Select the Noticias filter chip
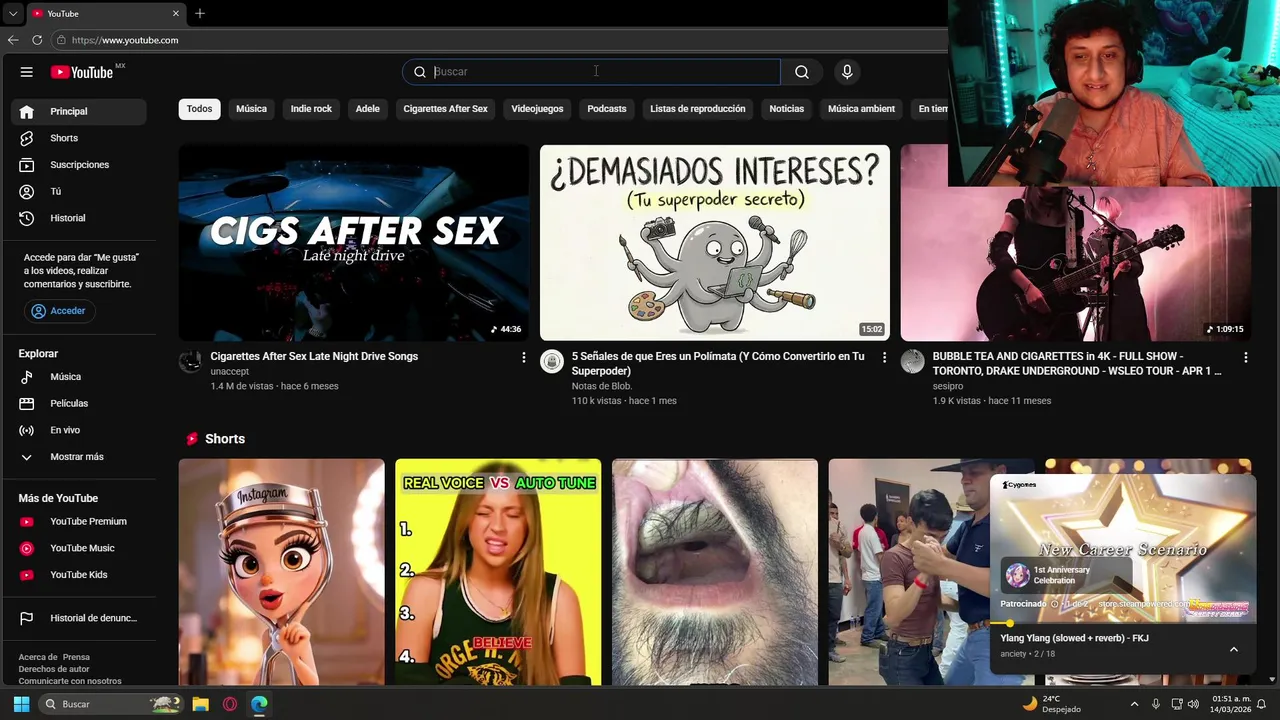The image size is (1280, 720). tap(787, 109)
